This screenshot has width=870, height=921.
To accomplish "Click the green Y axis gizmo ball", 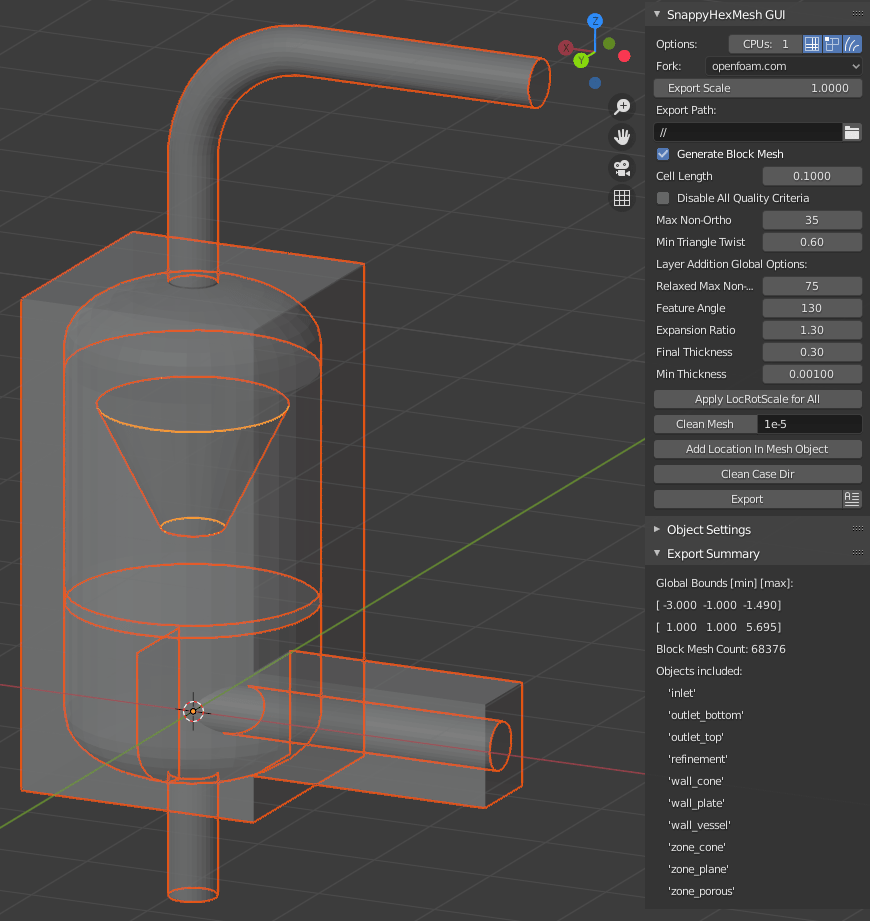I will click(581, 59).
